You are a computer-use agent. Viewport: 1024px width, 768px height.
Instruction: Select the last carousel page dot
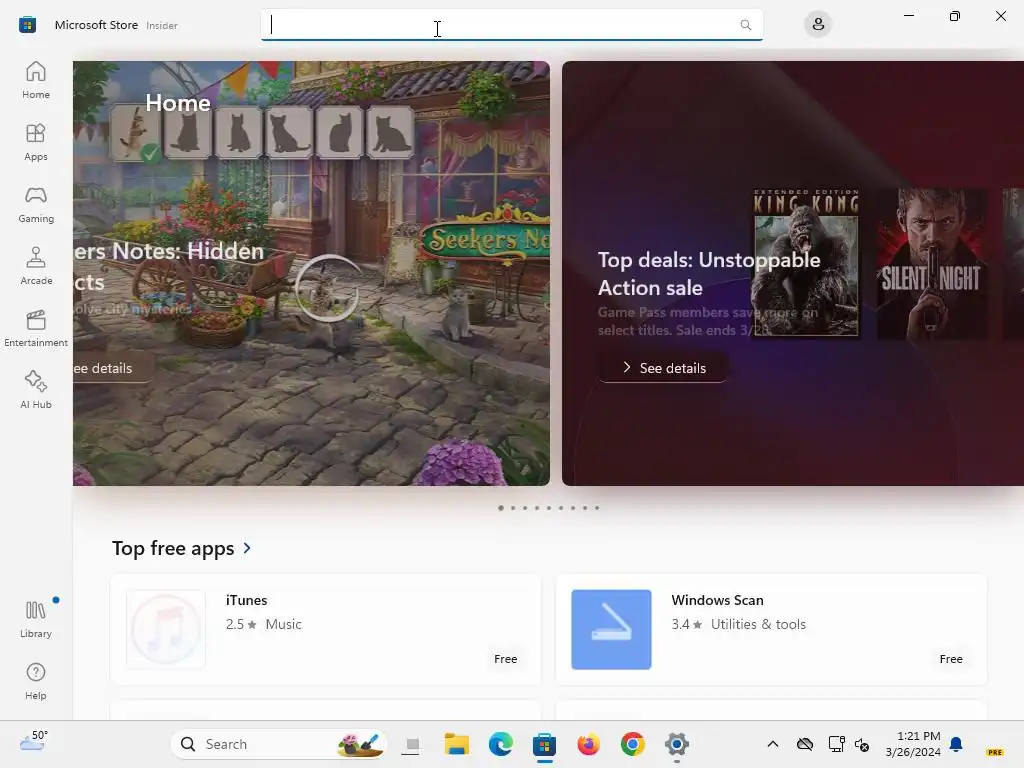point(597,507)
